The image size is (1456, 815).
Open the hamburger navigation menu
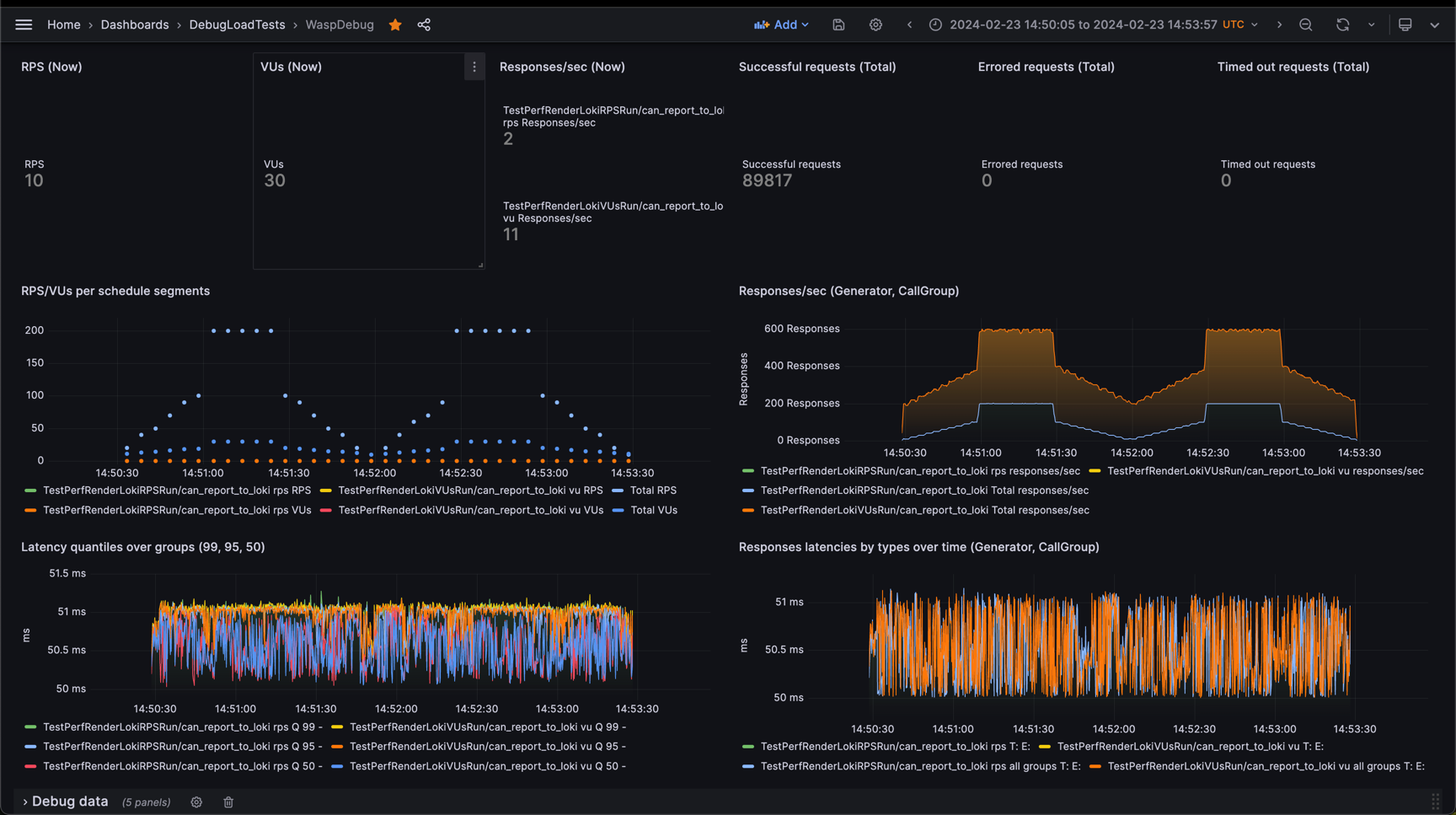24,24
